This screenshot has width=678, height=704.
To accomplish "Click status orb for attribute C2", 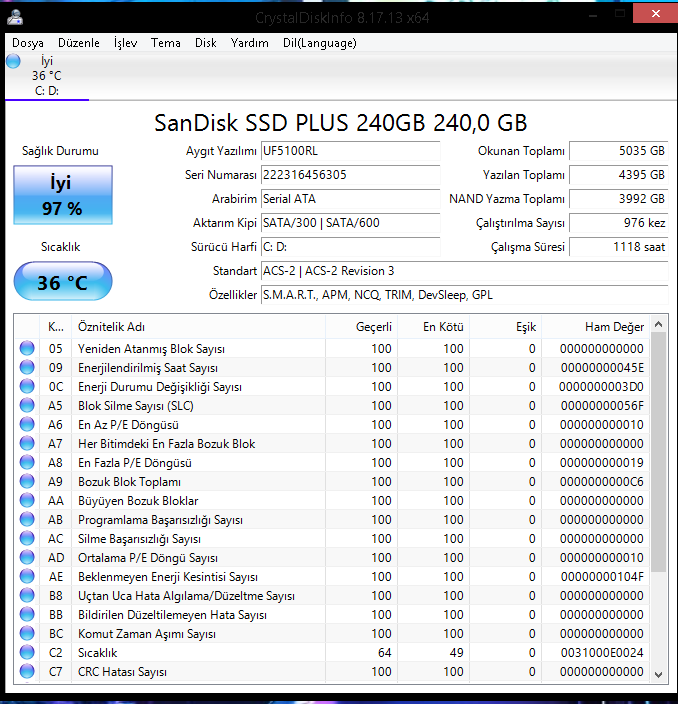I will (27, 652).
